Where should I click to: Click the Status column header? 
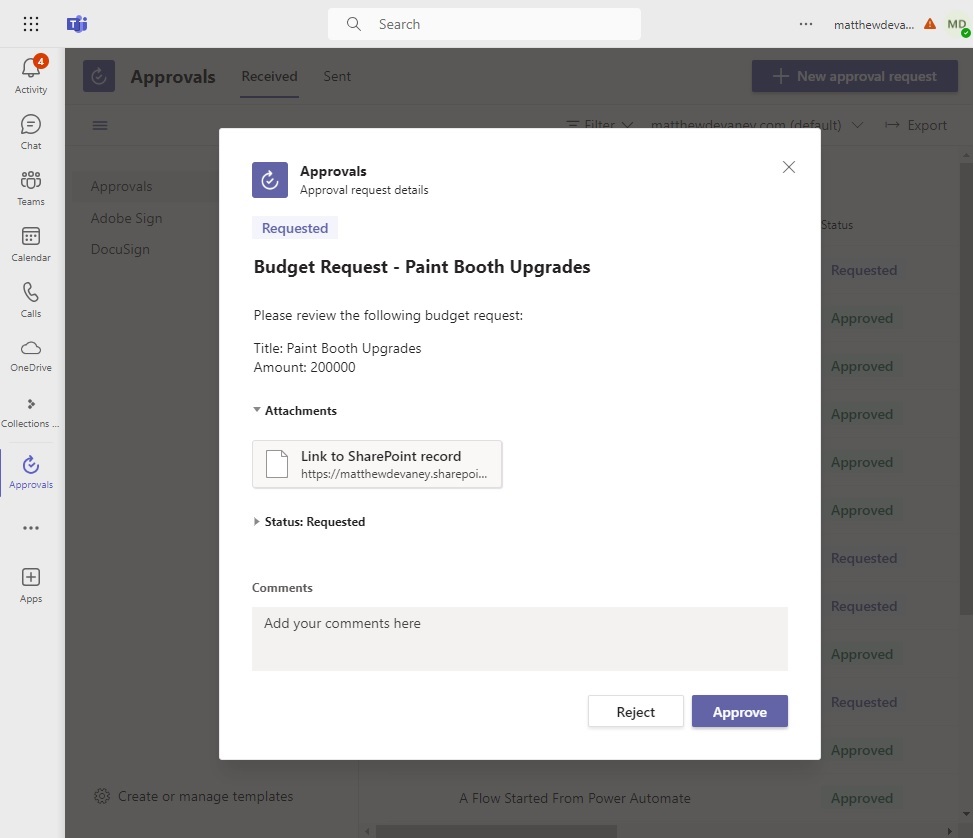[837, 225]
